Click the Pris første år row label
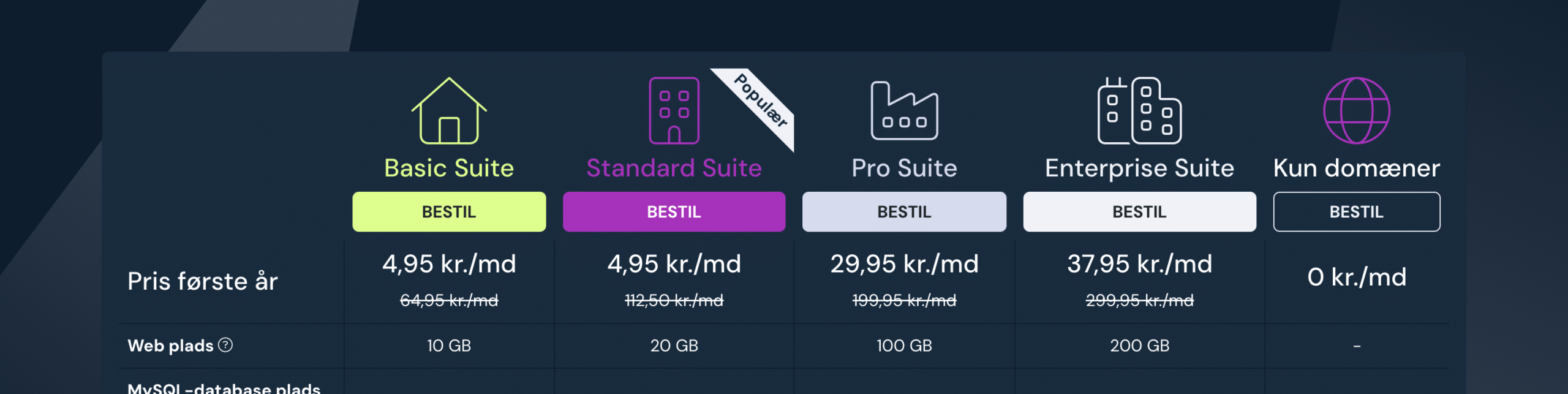Image resolution: width=1568 pixels, height=394 pixels. pos(202,281)
